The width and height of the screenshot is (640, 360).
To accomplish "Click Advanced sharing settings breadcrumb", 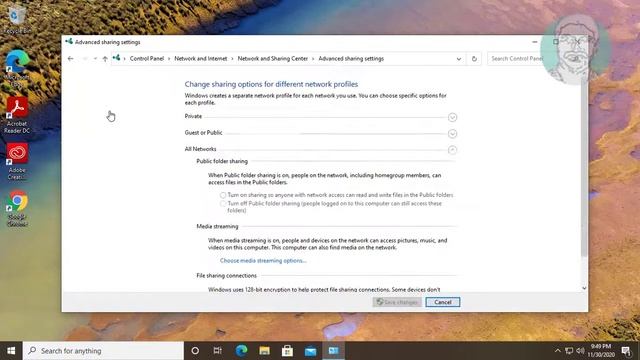I will point(351,59).
